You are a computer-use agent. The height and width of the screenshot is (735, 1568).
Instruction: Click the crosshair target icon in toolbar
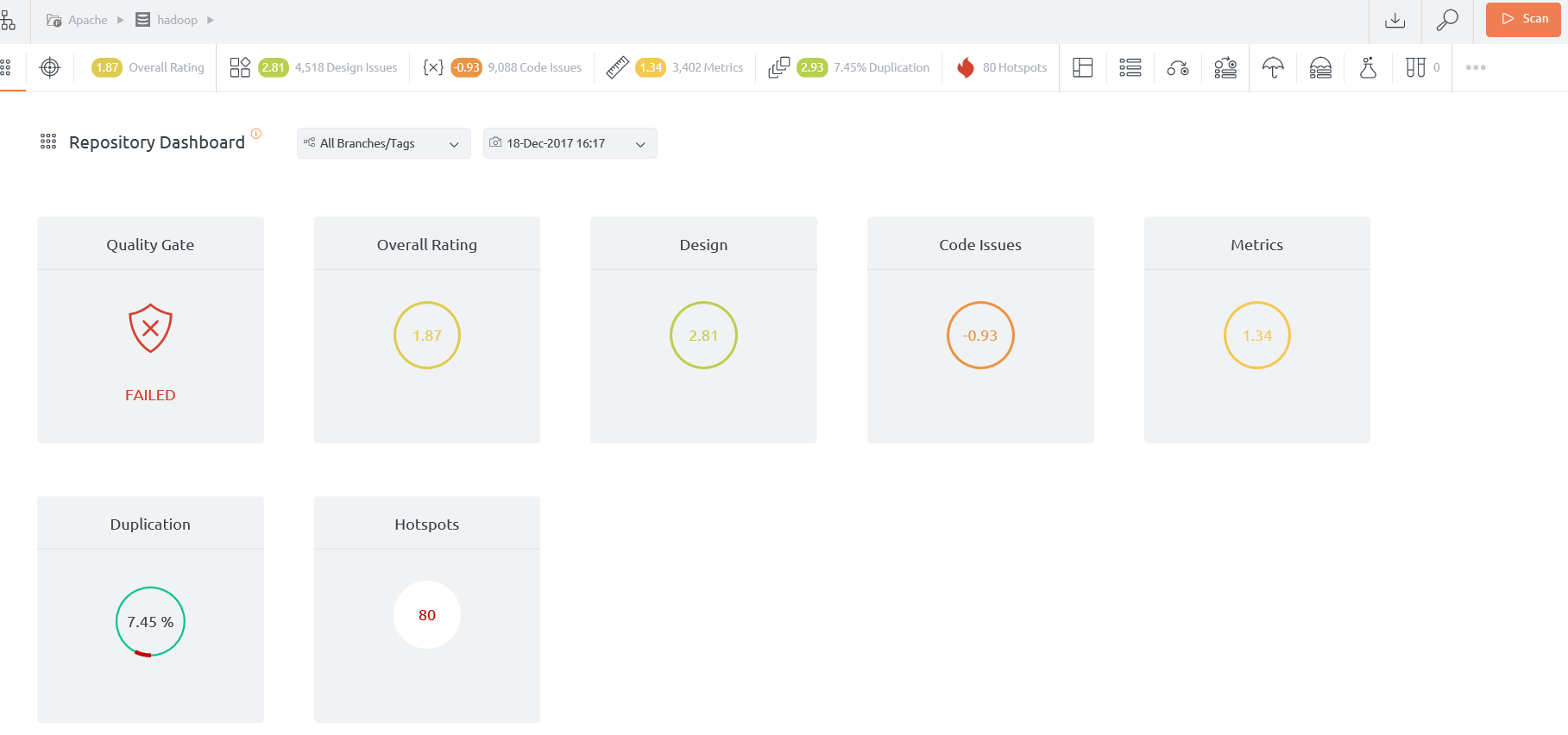pos(50,67)
